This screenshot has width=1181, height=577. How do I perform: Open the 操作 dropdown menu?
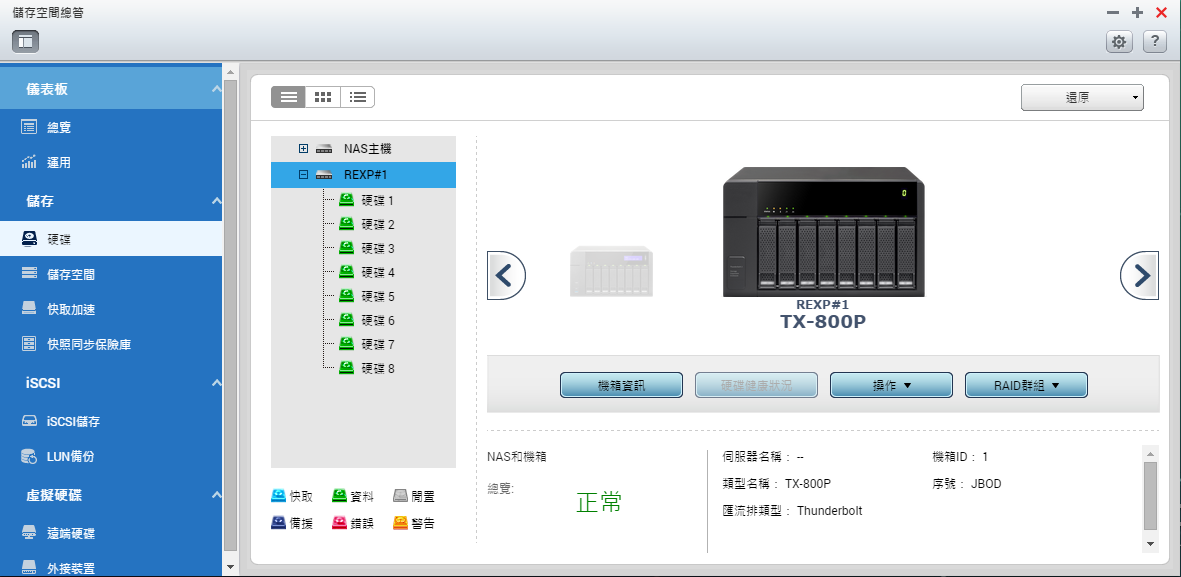click(891, 385)
